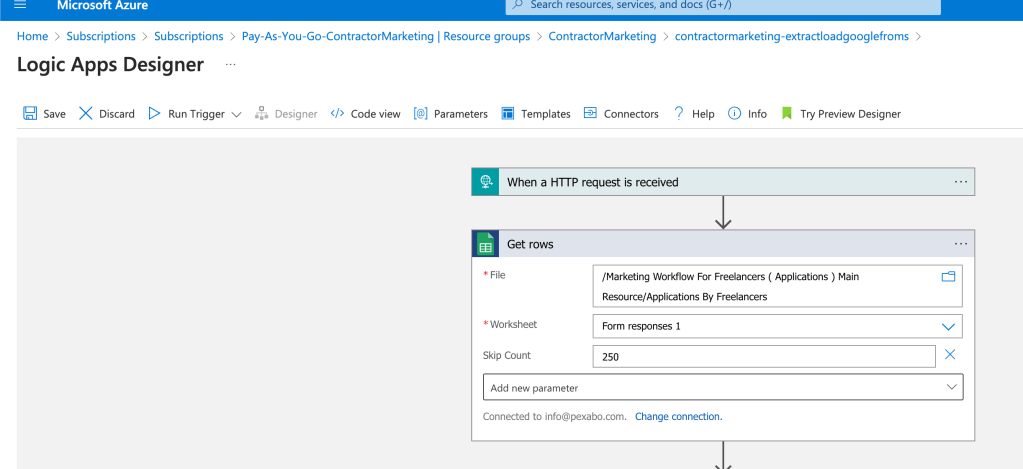
Task: Click the Templates icon
Action: pos(508,113)
